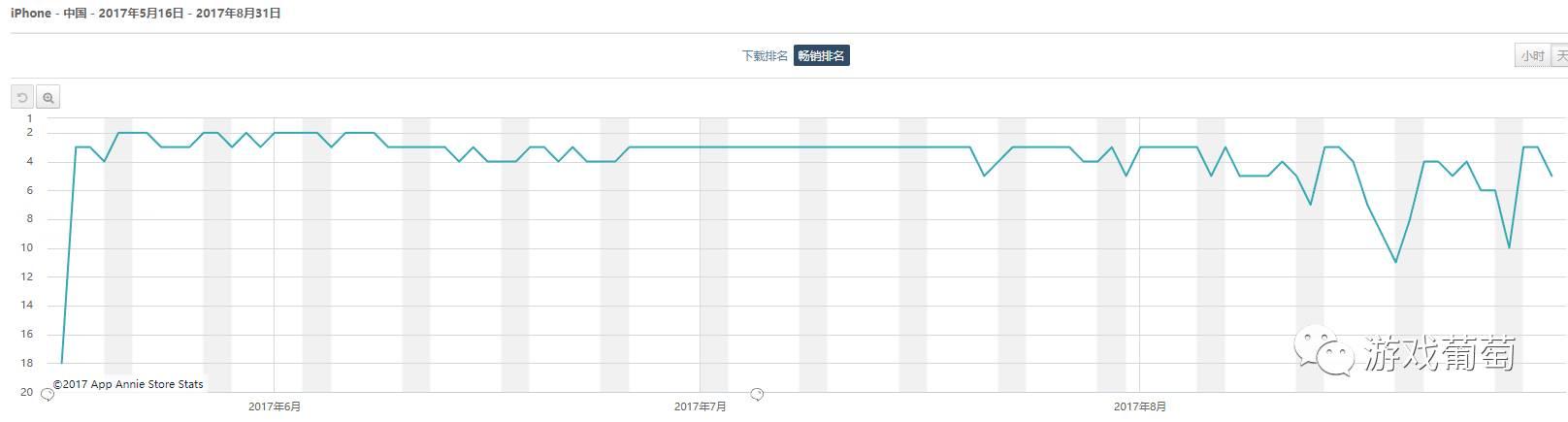Click the late-August dip at rank 10
1568x422 pixels.
tap(1509, 247)
